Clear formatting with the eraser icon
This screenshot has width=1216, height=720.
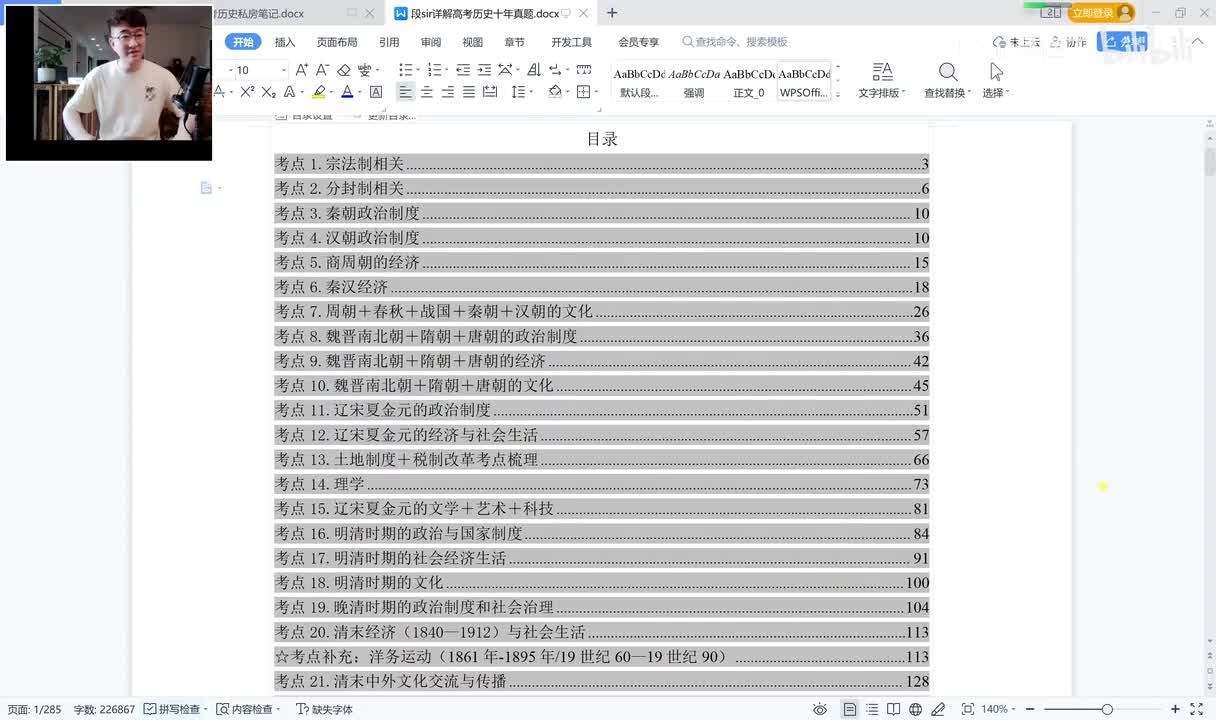pos(344,70)
